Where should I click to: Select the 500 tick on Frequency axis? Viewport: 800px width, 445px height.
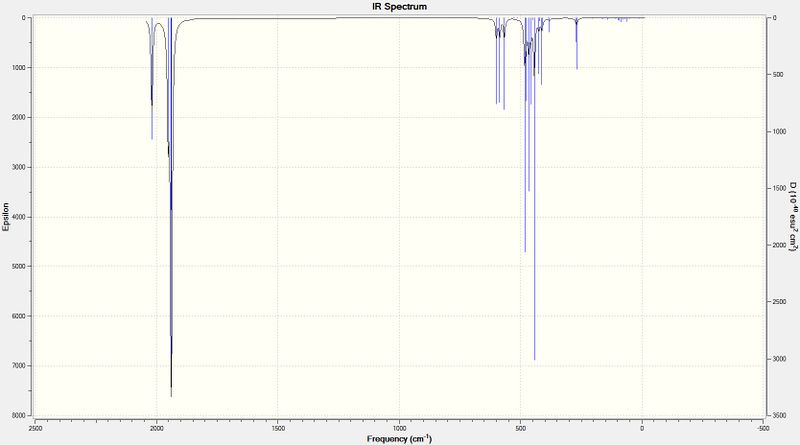(521, 429)
